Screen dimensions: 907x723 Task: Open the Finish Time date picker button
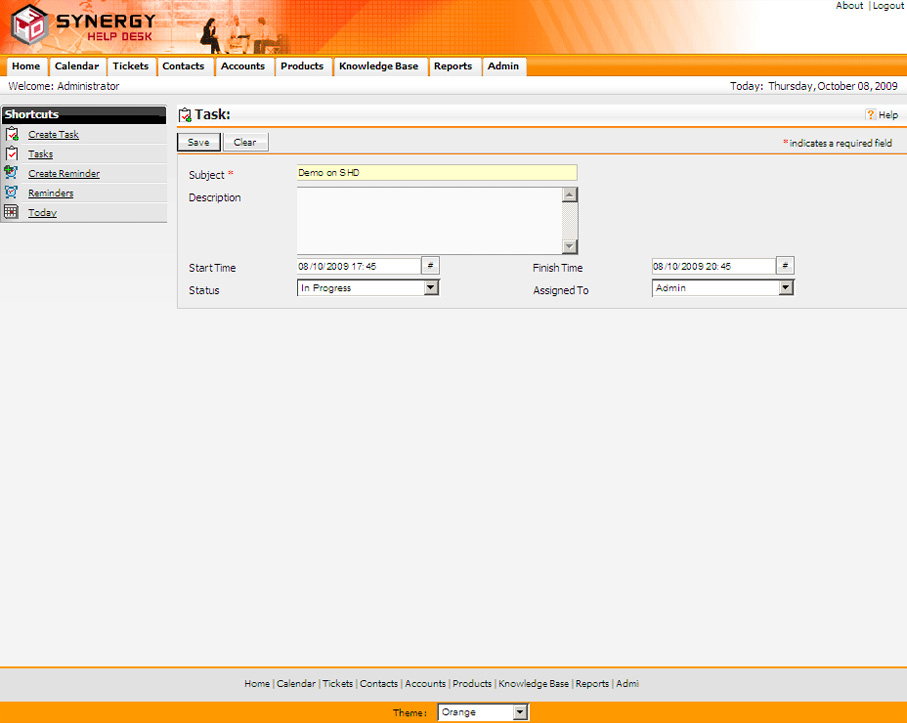click(x=785, y=266)
